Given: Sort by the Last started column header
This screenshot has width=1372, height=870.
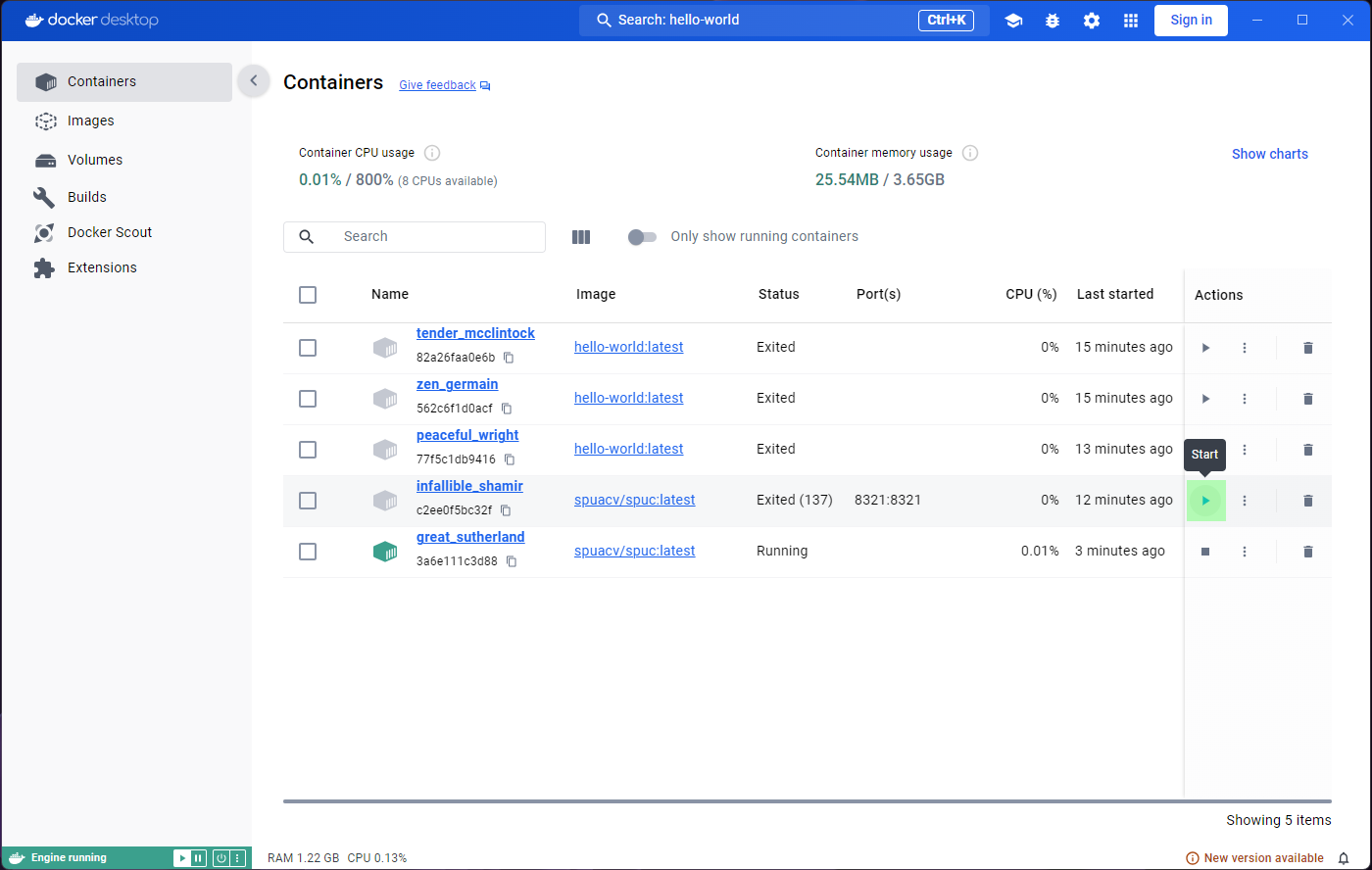Looking at the screenshot, I should pyautogui.click(x=1115, y=294).
